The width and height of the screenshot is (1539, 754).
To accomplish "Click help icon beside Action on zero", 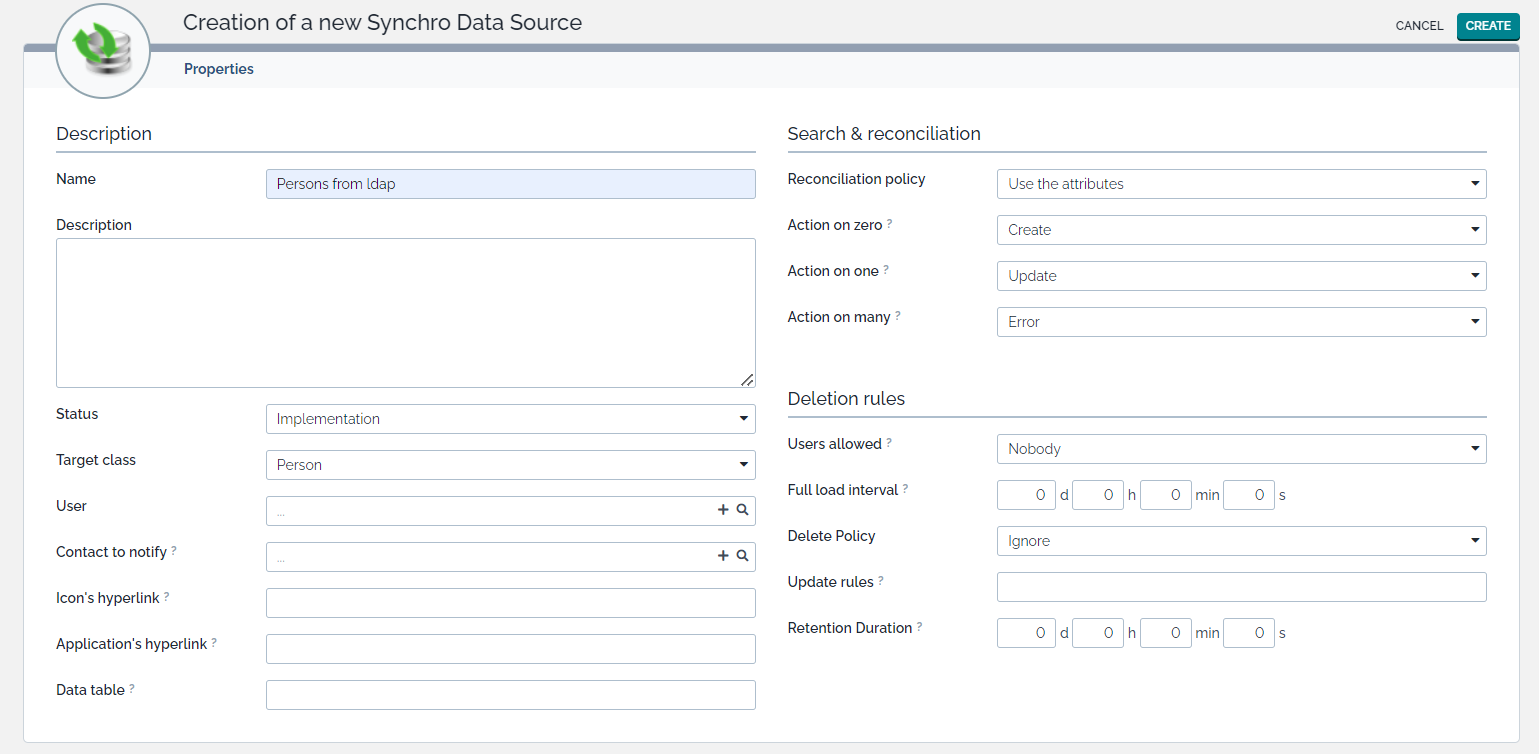I will pos(889,224).
